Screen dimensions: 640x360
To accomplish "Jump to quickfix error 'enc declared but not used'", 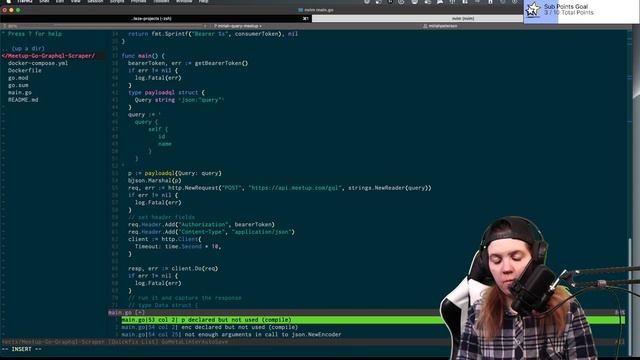I will point(210,327).
